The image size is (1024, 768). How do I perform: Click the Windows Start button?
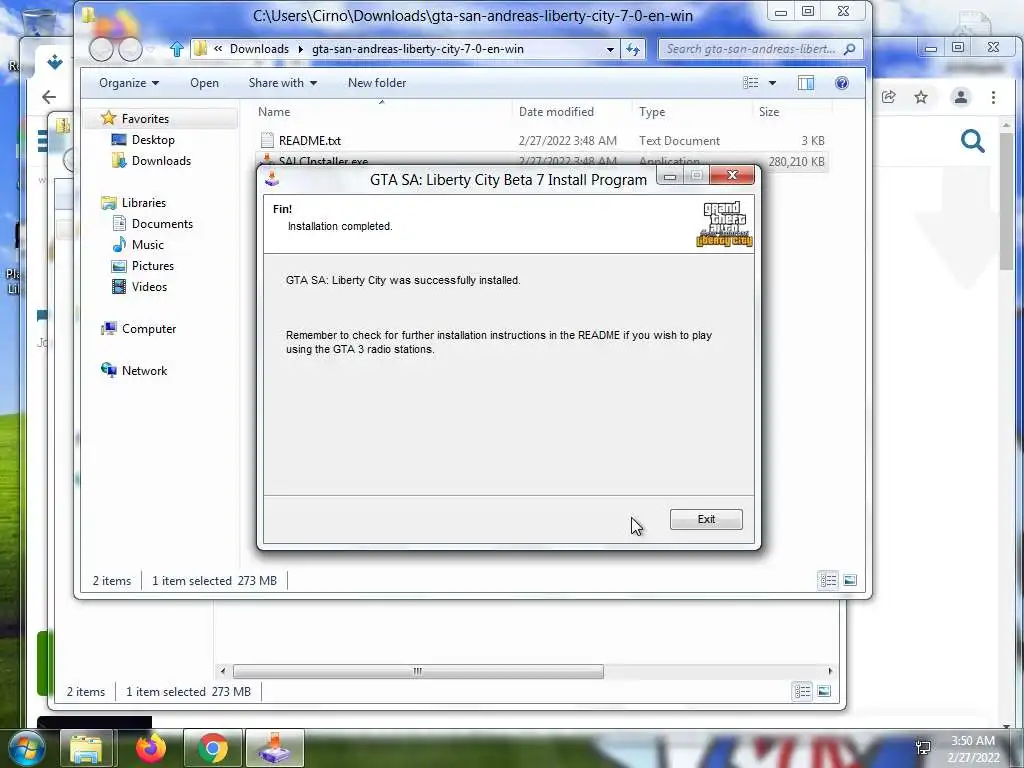[25, 748]
